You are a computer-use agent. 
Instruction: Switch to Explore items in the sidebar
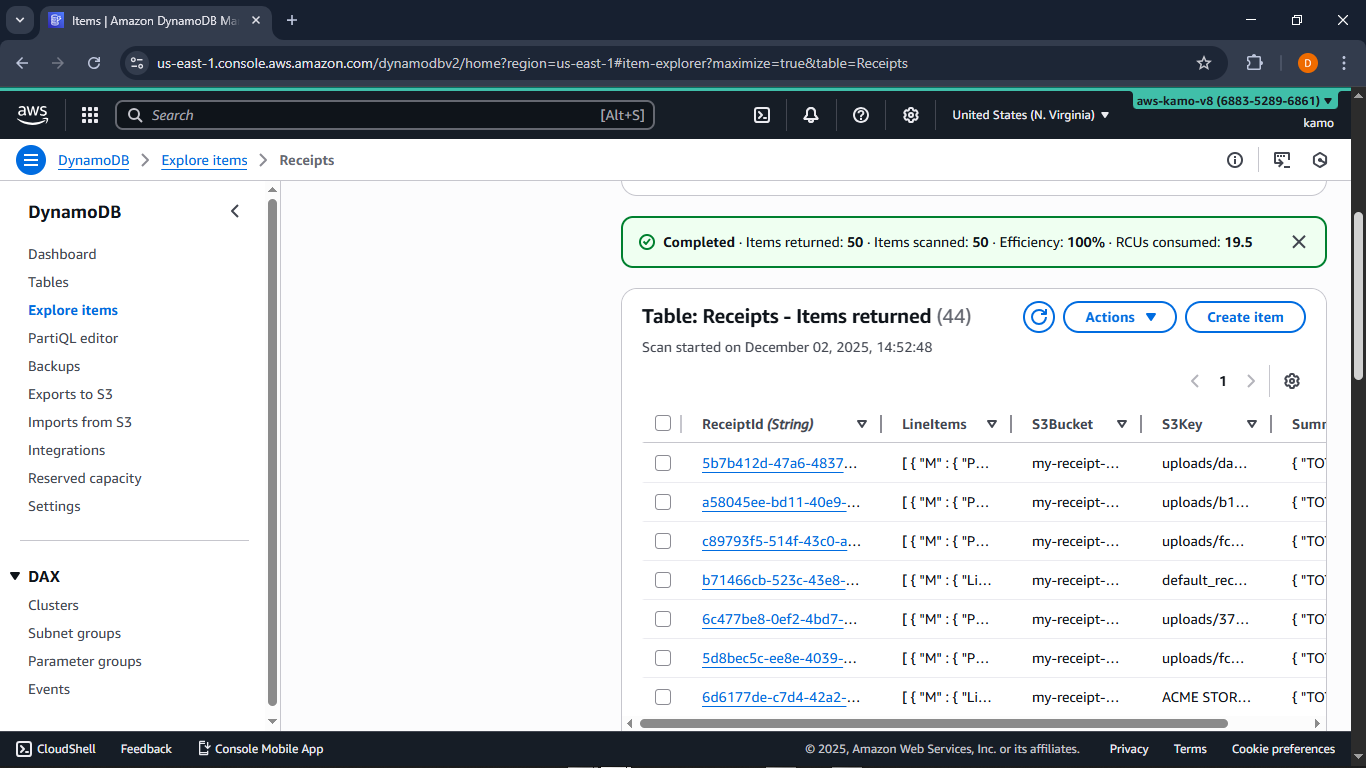tap(72, 310)
